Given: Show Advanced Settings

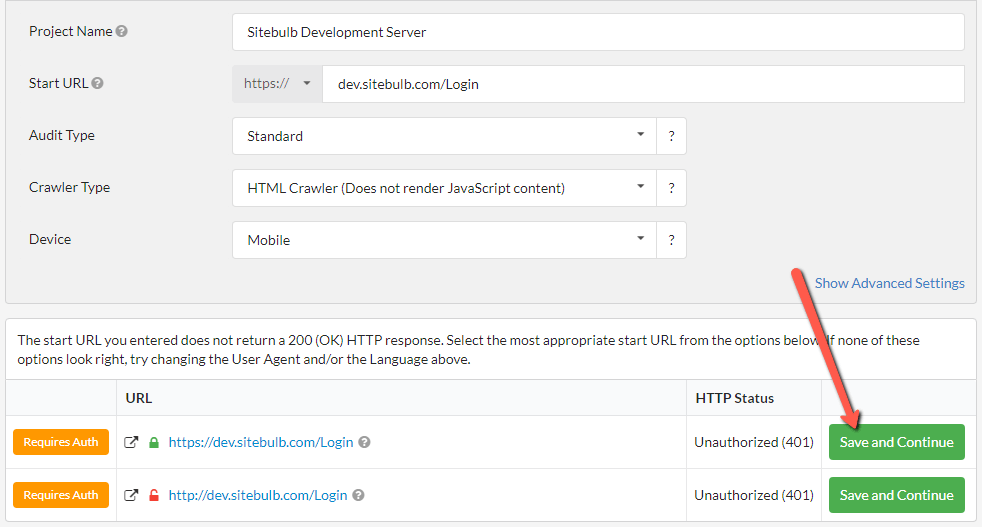Looking at the screenshot, I should [889, 283].
